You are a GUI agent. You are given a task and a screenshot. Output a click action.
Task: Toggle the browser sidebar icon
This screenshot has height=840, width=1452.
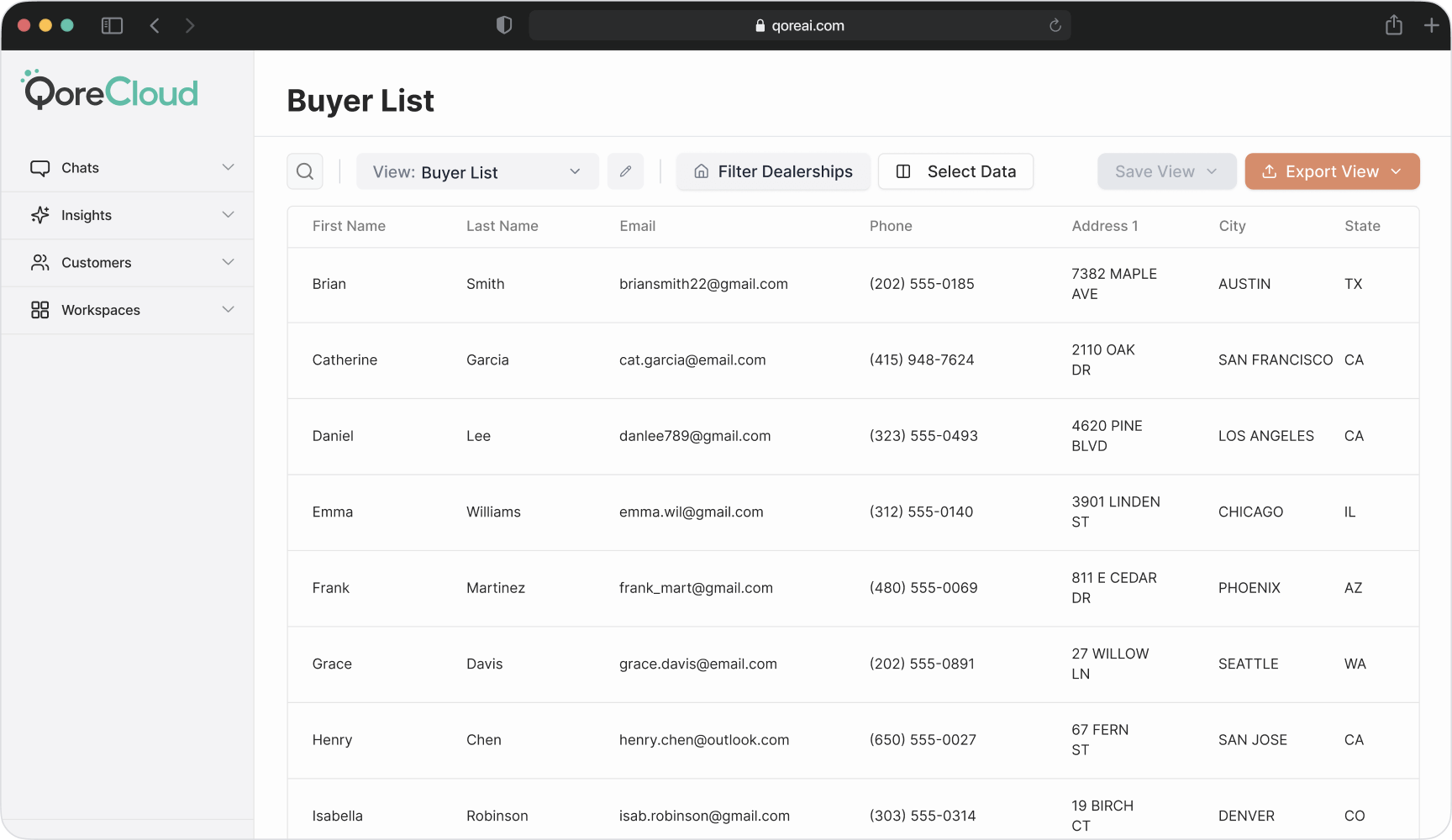[x=112, y=26]
